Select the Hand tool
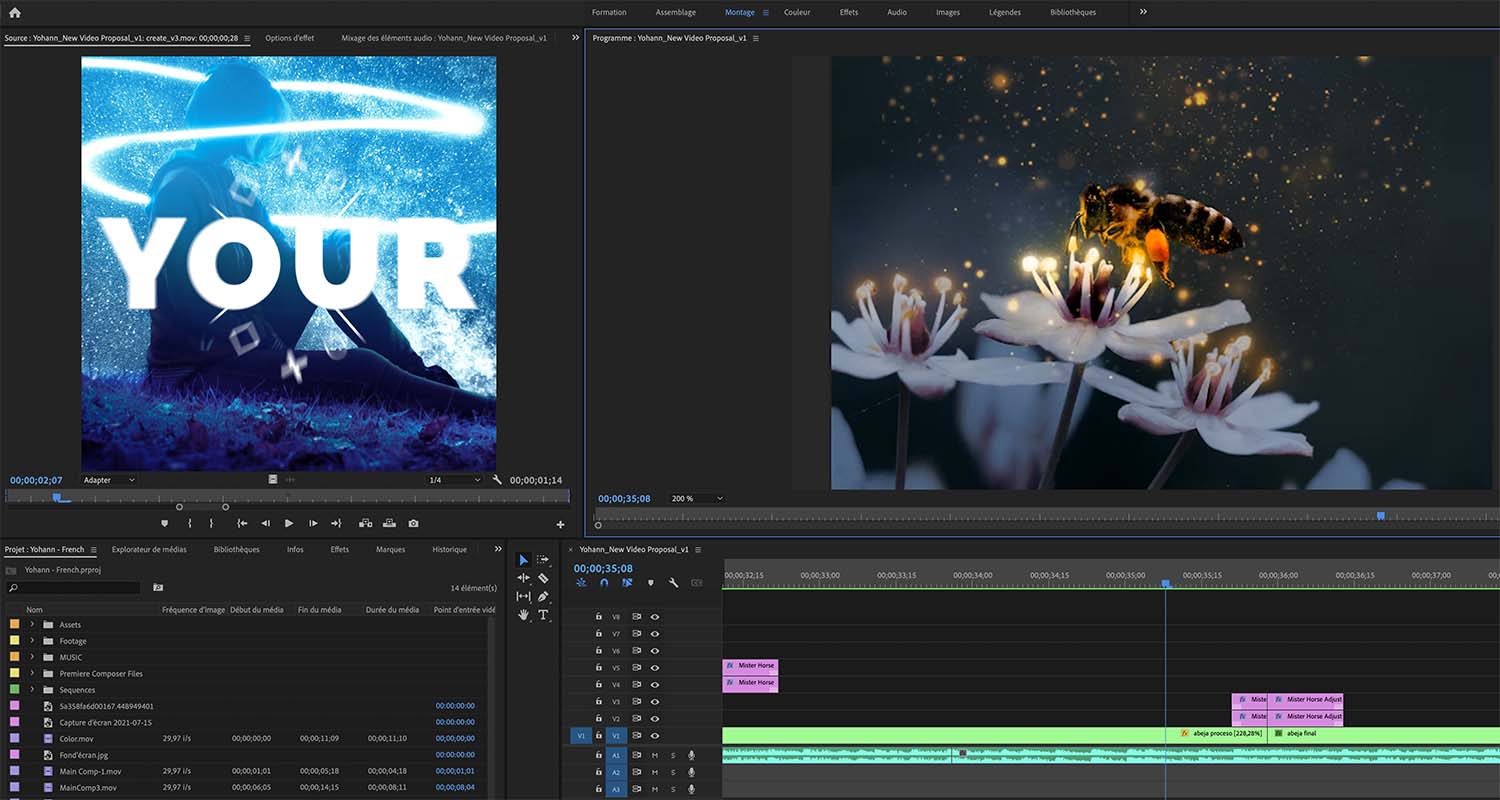This screenshot has width=1500, height=800. pos(523,615)
